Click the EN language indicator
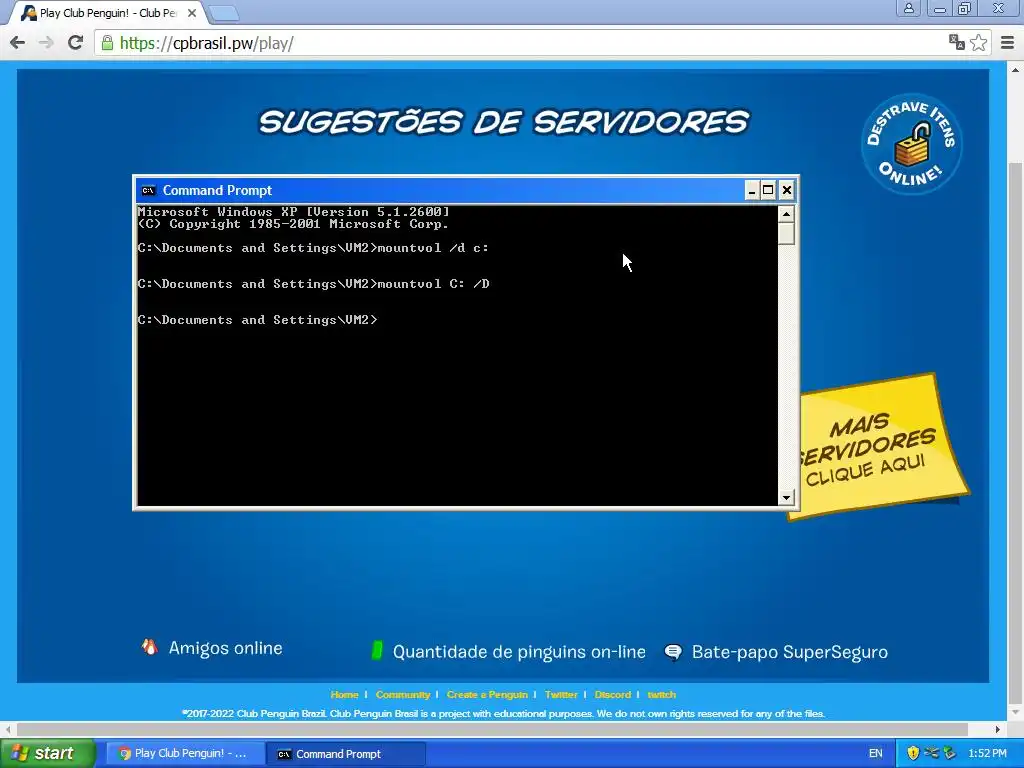The width and height of the screenshot is (1024, 768). pyautogui.click(x=876, y=754)
